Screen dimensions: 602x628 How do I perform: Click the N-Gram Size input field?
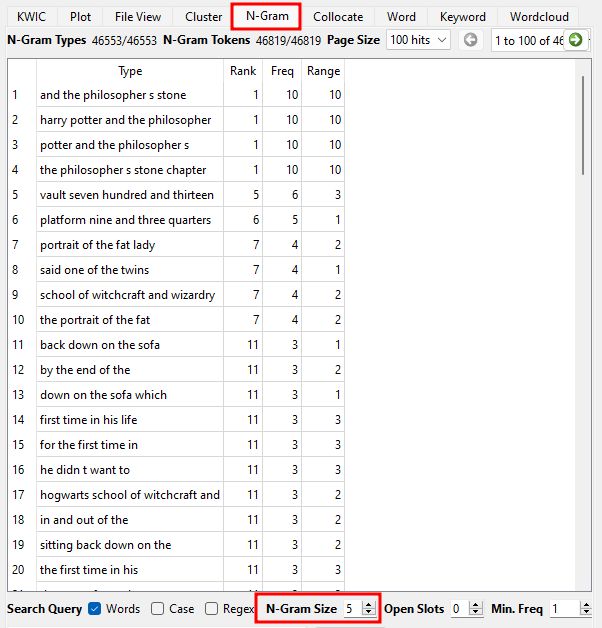click(352, 609)
